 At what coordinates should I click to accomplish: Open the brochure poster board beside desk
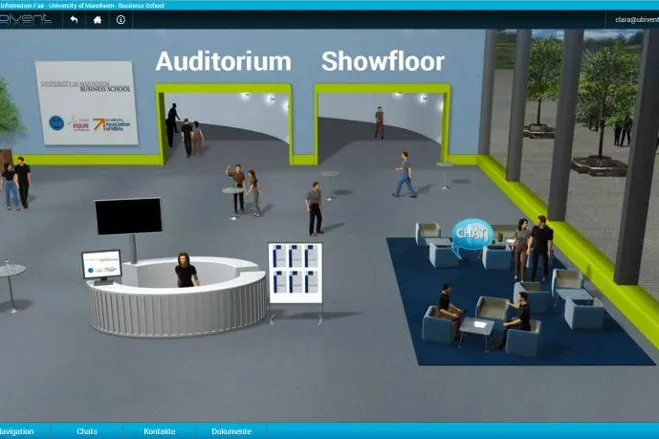click(x=295, y=273)
